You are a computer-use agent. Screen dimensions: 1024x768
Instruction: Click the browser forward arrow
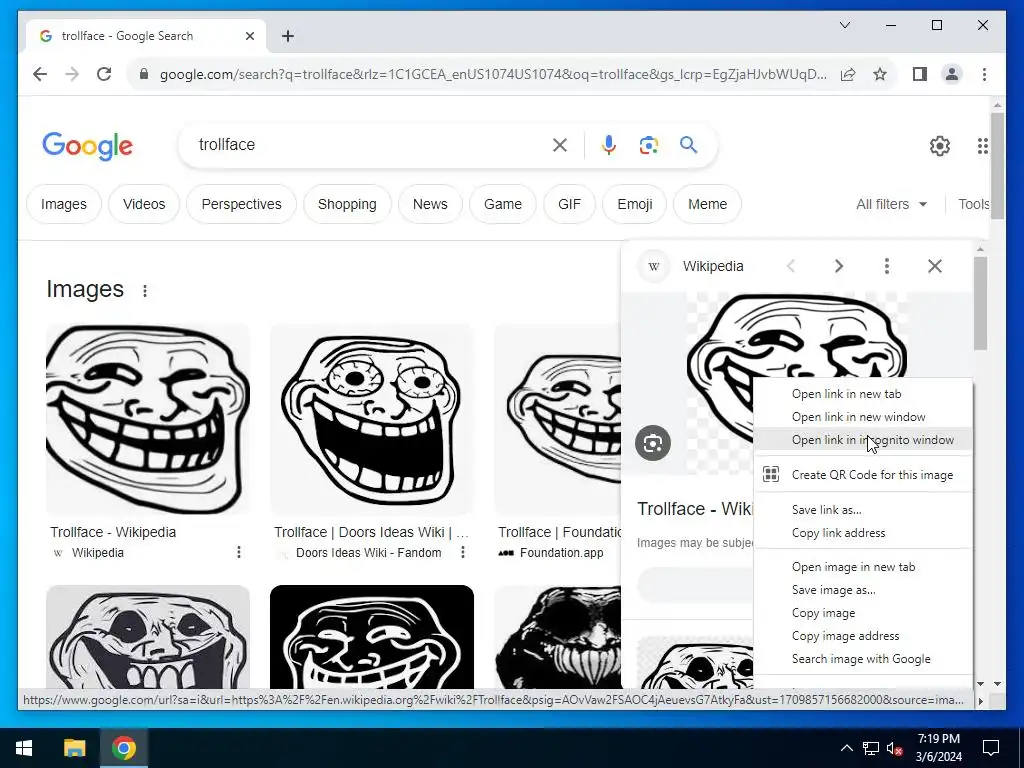(x=72, y=74)
